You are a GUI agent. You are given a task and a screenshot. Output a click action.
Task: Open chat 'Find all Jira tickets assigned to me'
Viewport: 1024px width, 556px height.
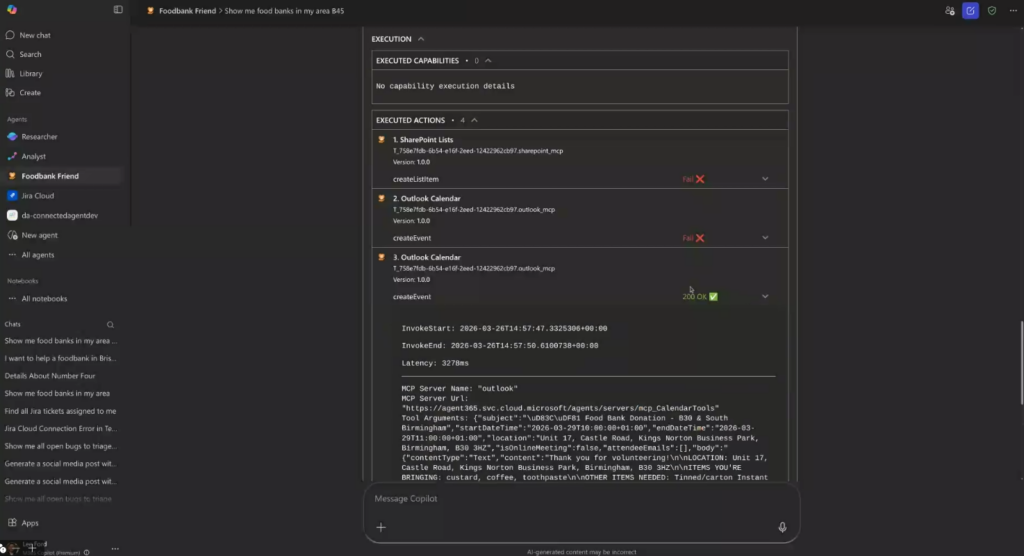coord(60,411)
